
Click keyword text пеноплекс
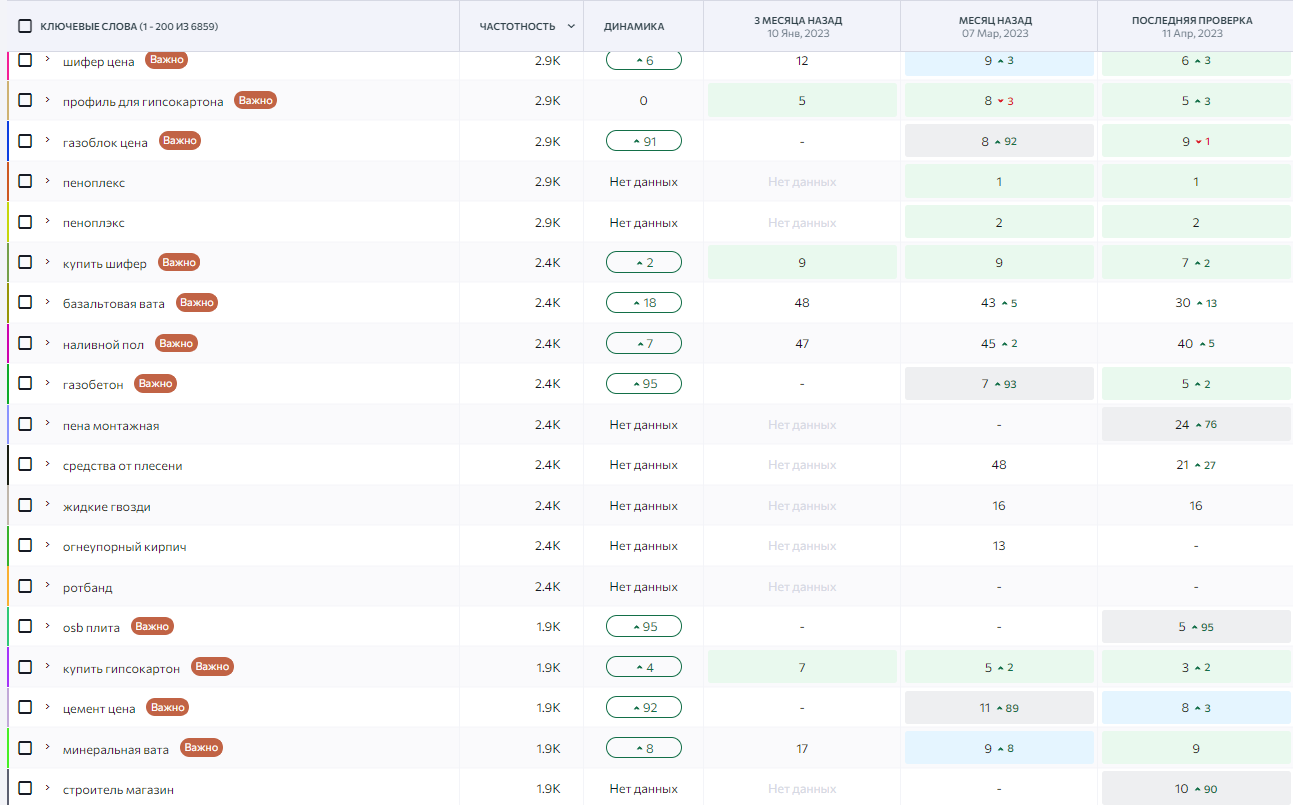click(94, 183)
